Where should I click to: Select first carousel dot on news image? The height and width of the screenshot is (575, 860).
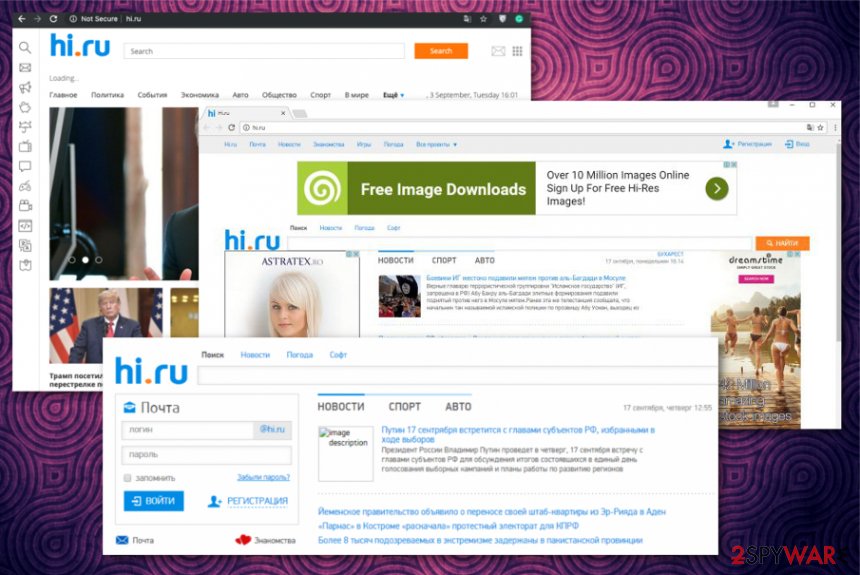point(72,260)
